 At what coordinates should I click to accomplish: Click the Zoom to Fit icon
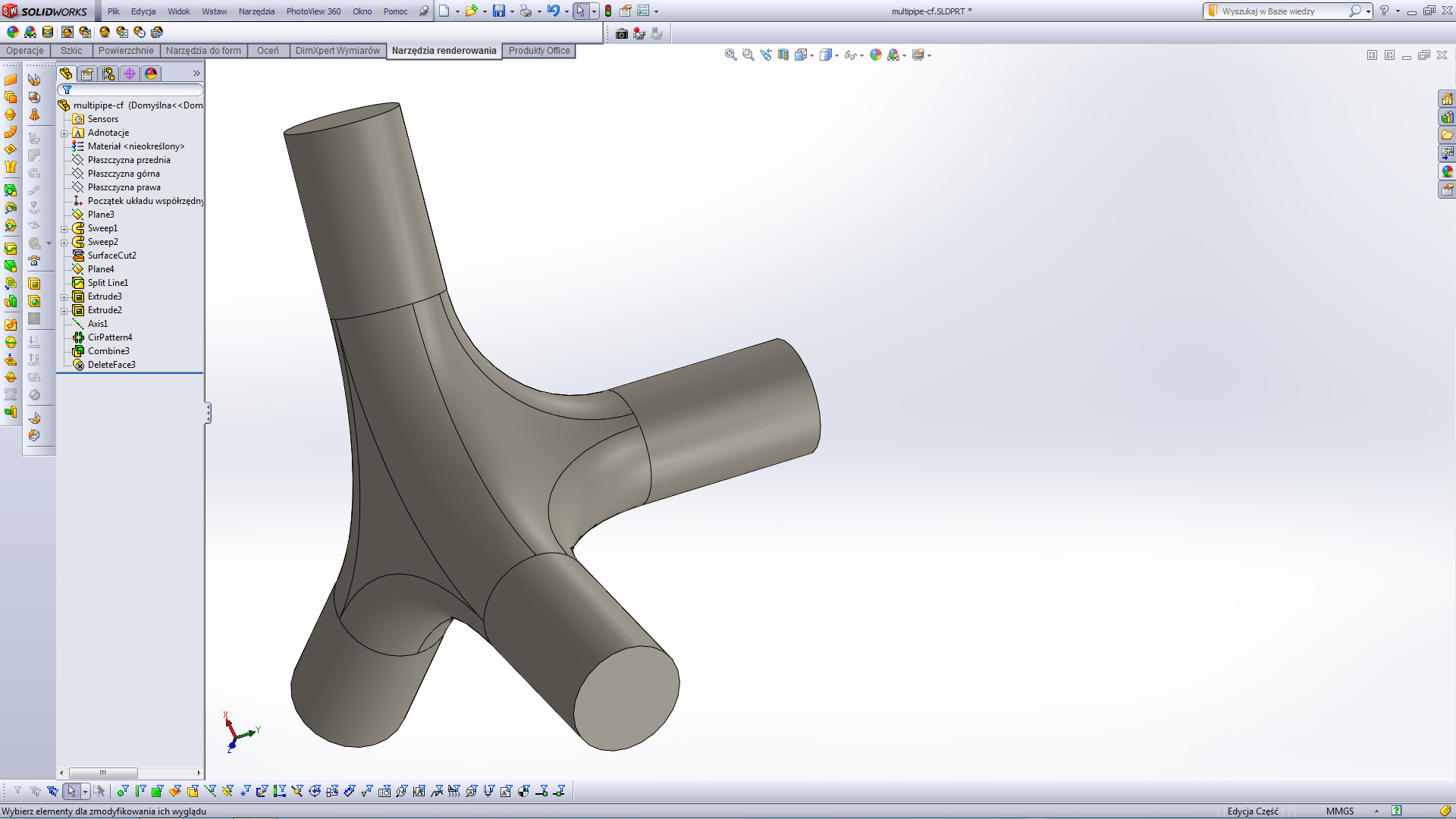pos(731,55)
